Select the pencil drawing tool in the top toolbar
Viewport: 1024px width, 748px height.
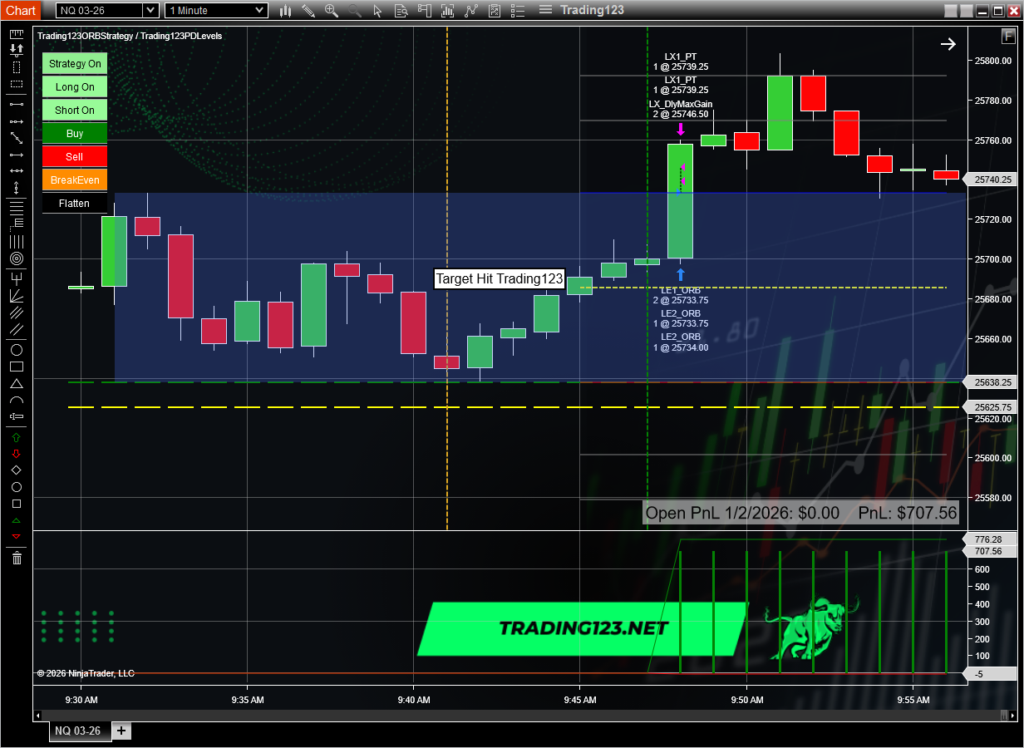coord(308,10)
